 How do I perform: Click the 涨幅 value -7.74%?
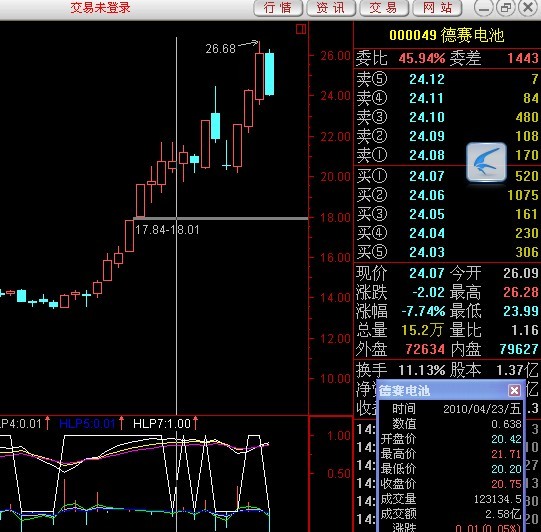click(x=423, y=311)
